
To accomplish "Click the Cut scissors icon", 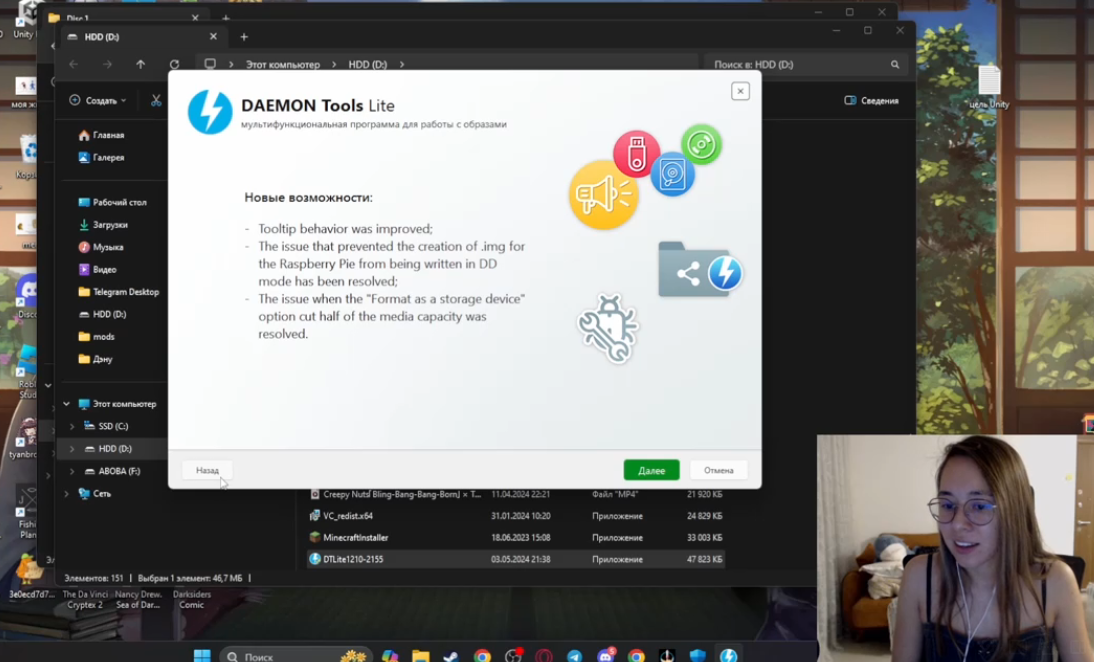I will click(156, 100).
